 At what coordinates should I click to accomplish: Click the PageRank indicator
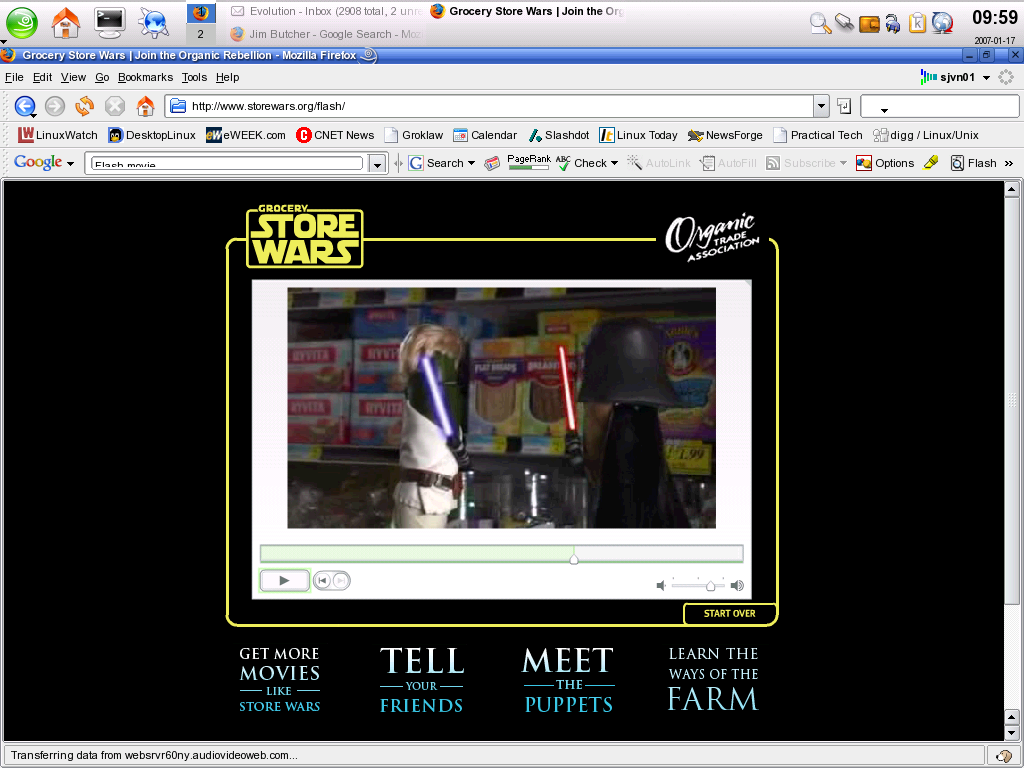coord(529,163)
